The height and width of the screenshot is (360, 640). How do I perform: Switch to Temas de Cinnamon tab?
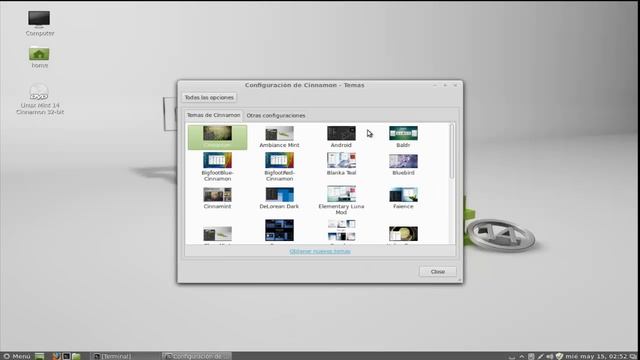tap(213, 115)
